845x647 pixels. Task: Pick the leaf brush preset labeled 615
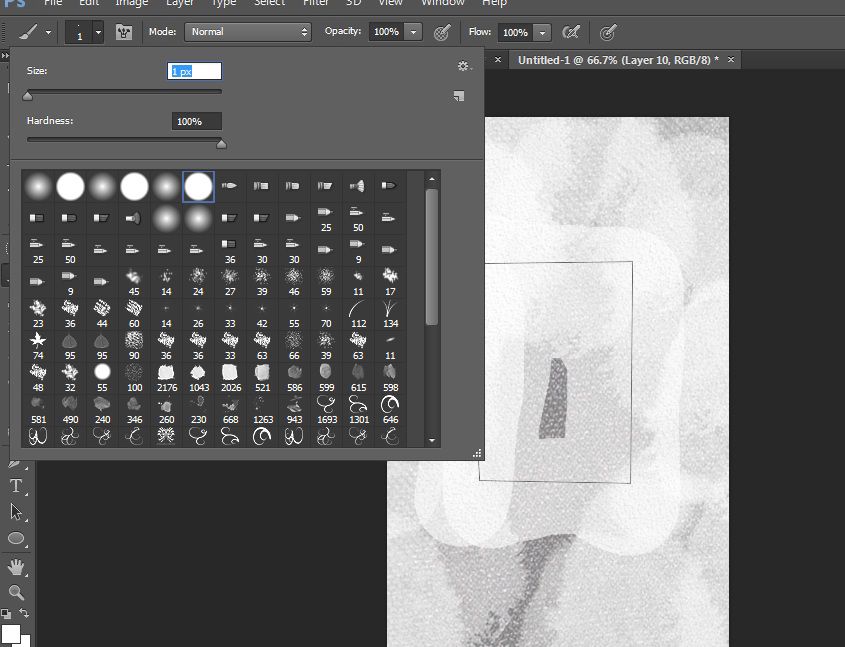(x=358, y=378)
